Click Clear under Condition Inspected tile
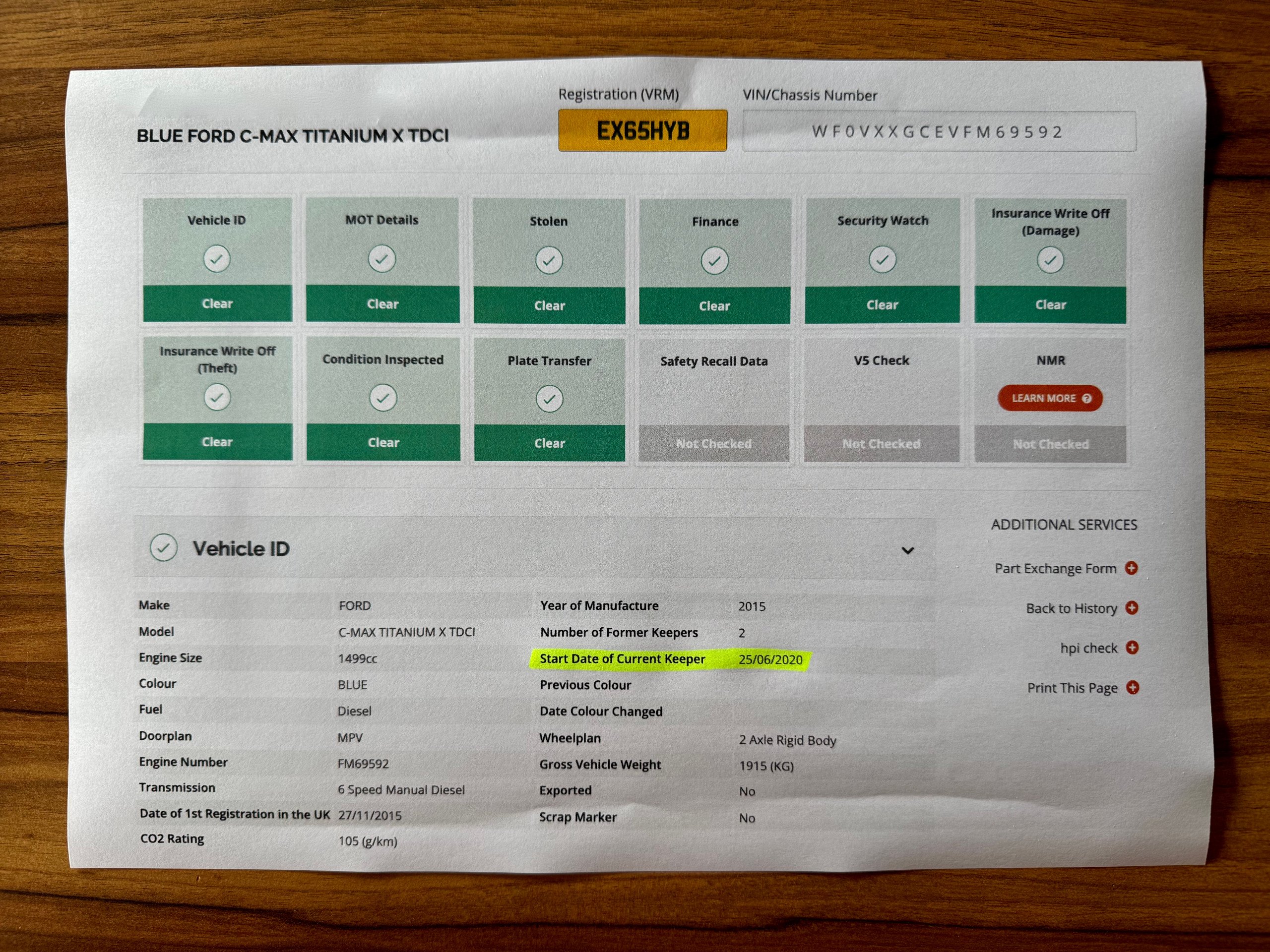Viewport: 1270px width, 952px height. pyautogui.click(x=383, y=442)
